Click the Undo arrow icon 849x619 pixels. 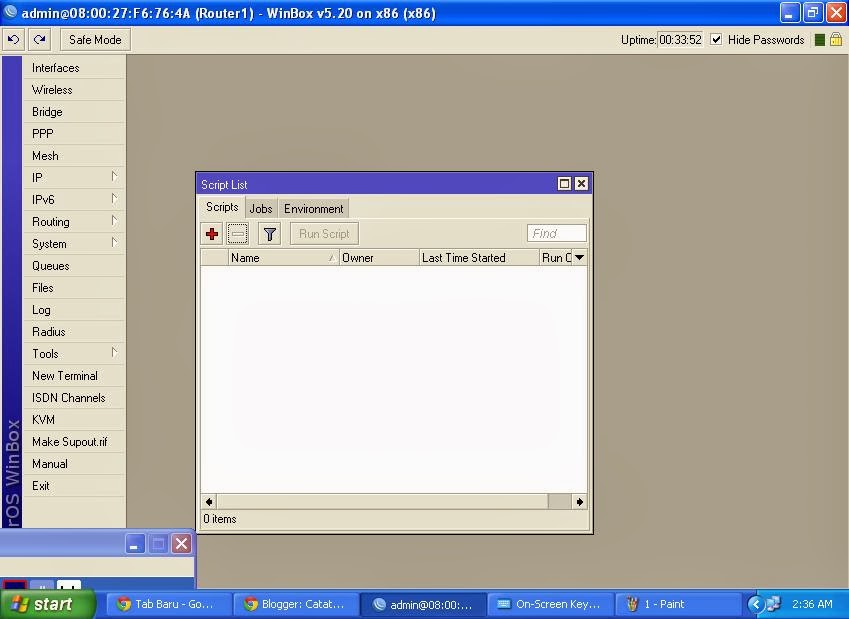coord(12,39)
